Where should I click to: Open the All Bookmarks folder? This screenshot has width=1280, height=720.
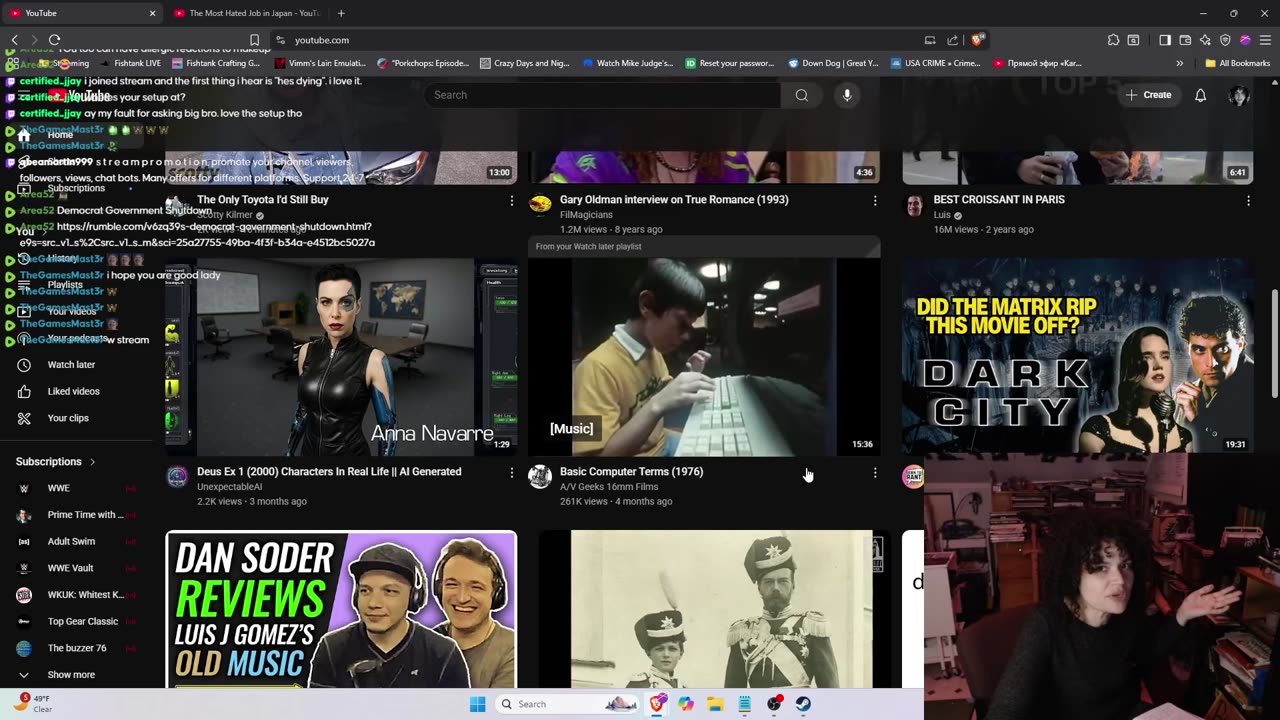(1238, 63)
